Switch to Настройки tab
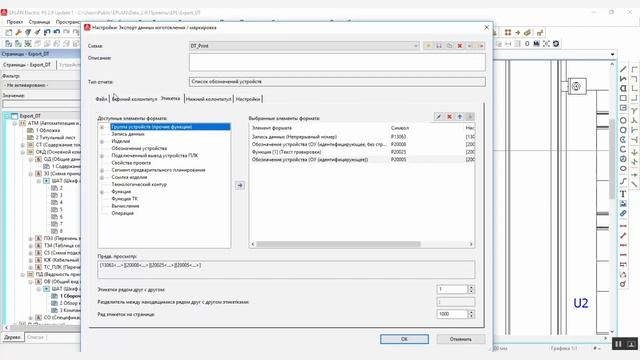This screenshot has height=360, width=640. pyautogui.click(x=248, y=99)
